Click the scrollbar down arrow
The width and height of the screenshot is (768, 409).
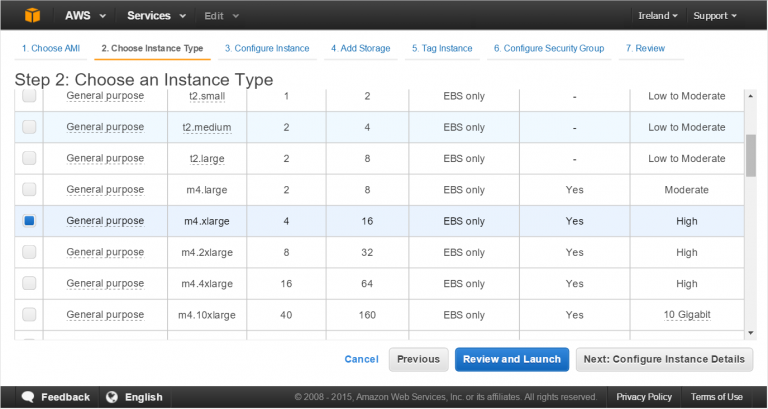tap(751, 333)
